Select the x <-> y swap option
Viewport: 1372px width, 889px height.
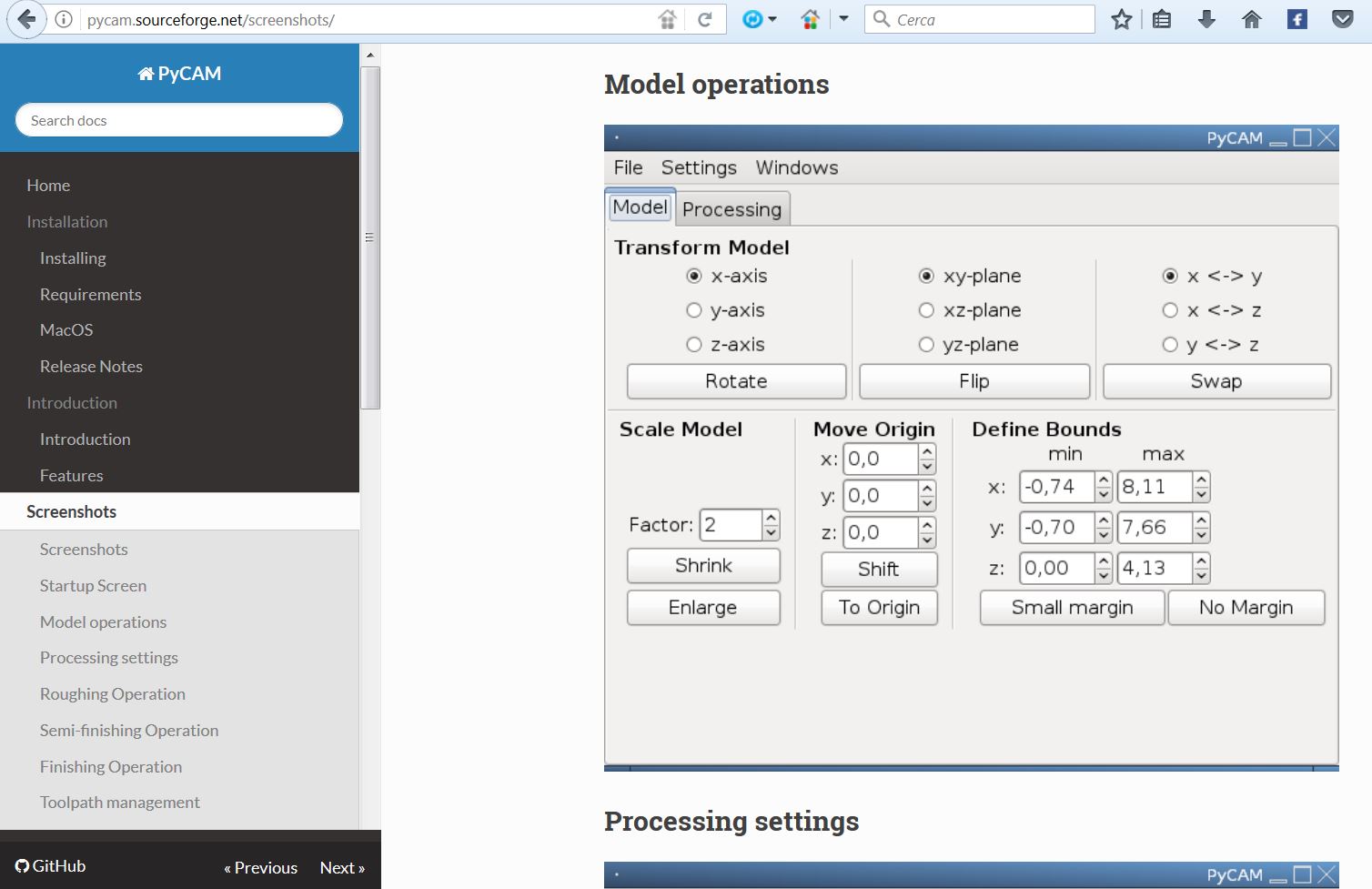coord(1170,276)
